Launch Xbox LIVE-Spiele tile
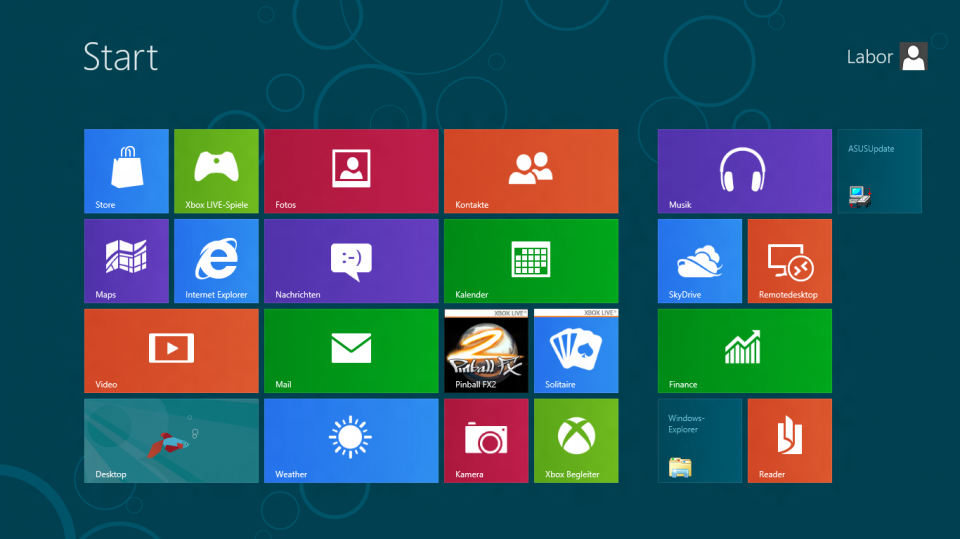Screen dimensions: 960x539 coord(216,171)
